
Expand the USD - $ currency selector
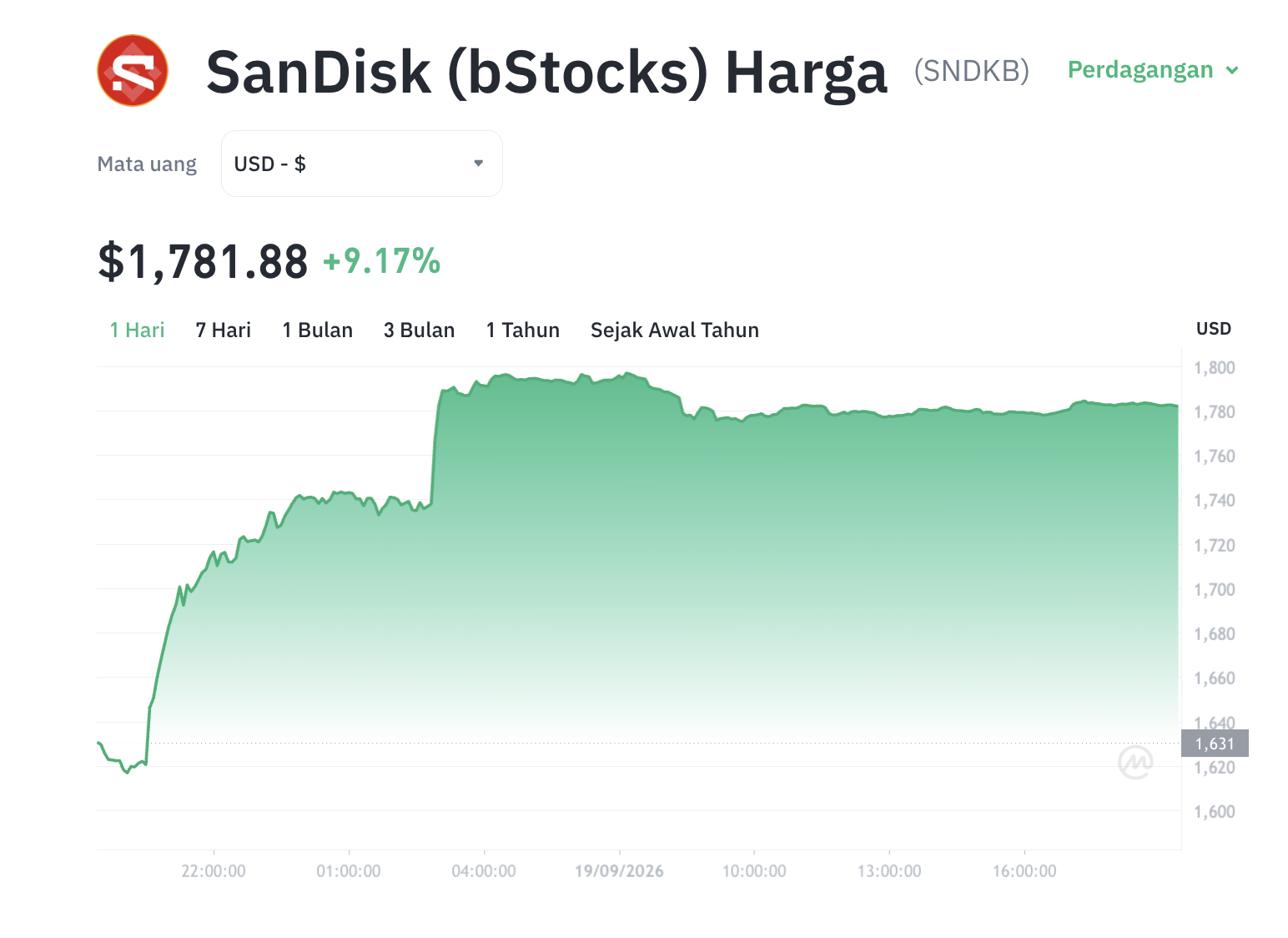click(361, 164)
